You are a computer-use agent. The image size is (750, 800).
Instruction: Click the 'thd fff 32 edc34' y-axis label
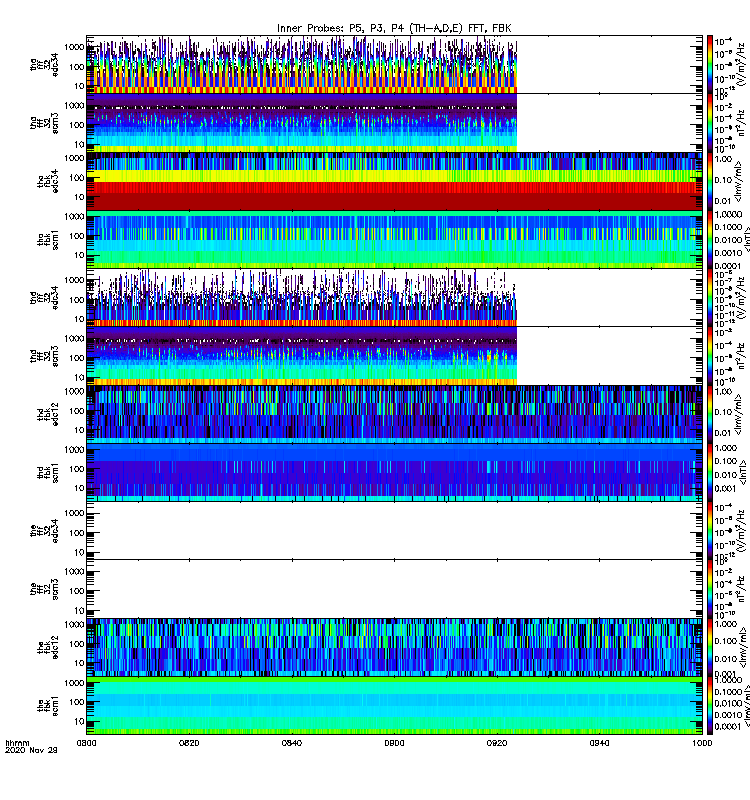(44, 297)
